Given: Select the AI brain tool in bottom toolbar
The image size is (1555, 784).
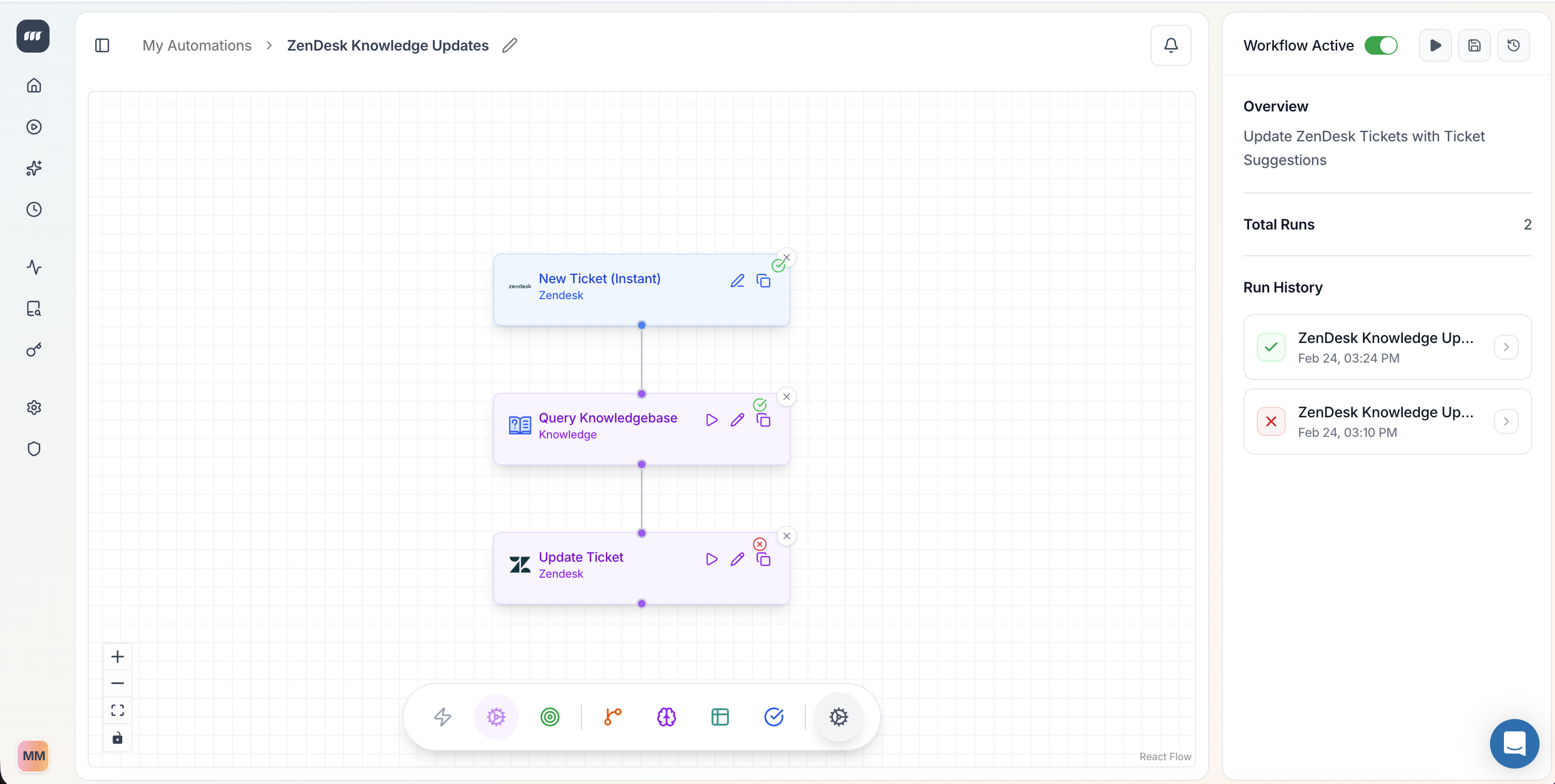Looking at the screenshot, I should pyautogui.click(x=667, y=716).
